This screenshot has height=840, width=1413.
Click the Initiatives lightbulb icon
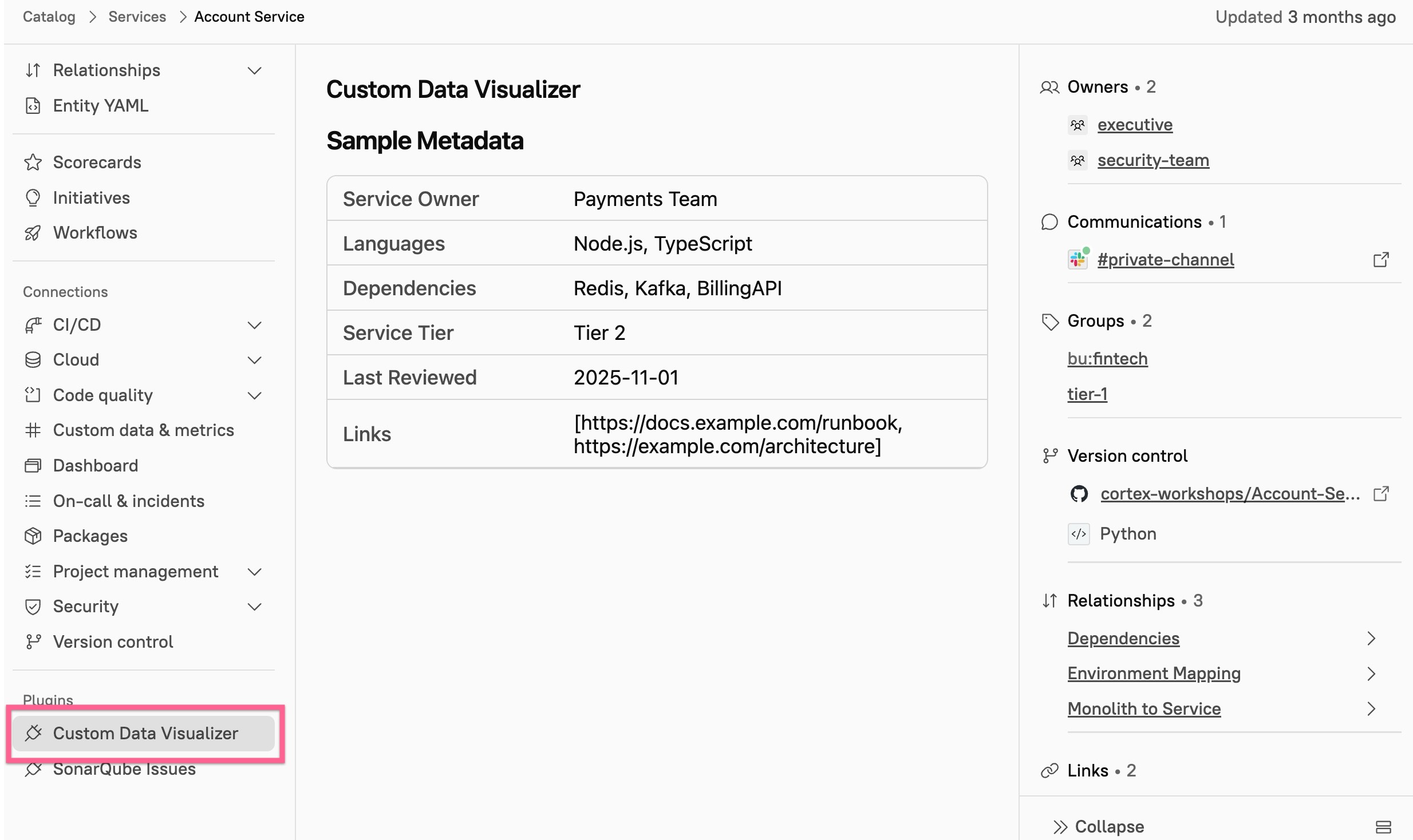[33, 198]
